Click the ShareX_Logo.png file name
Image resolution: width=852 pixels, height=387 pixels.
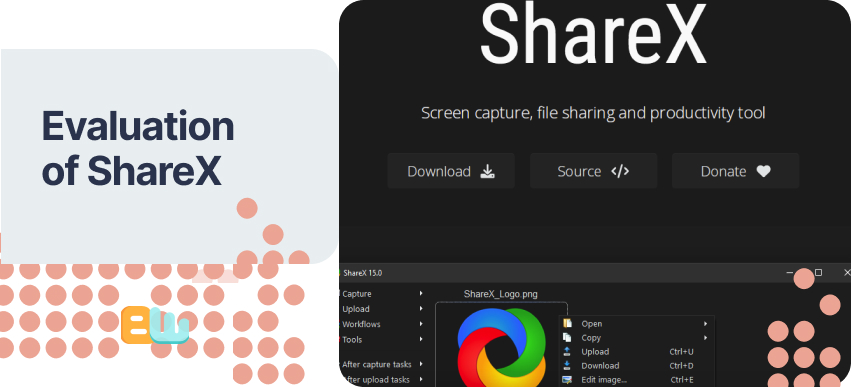click(x=500, y=294)
